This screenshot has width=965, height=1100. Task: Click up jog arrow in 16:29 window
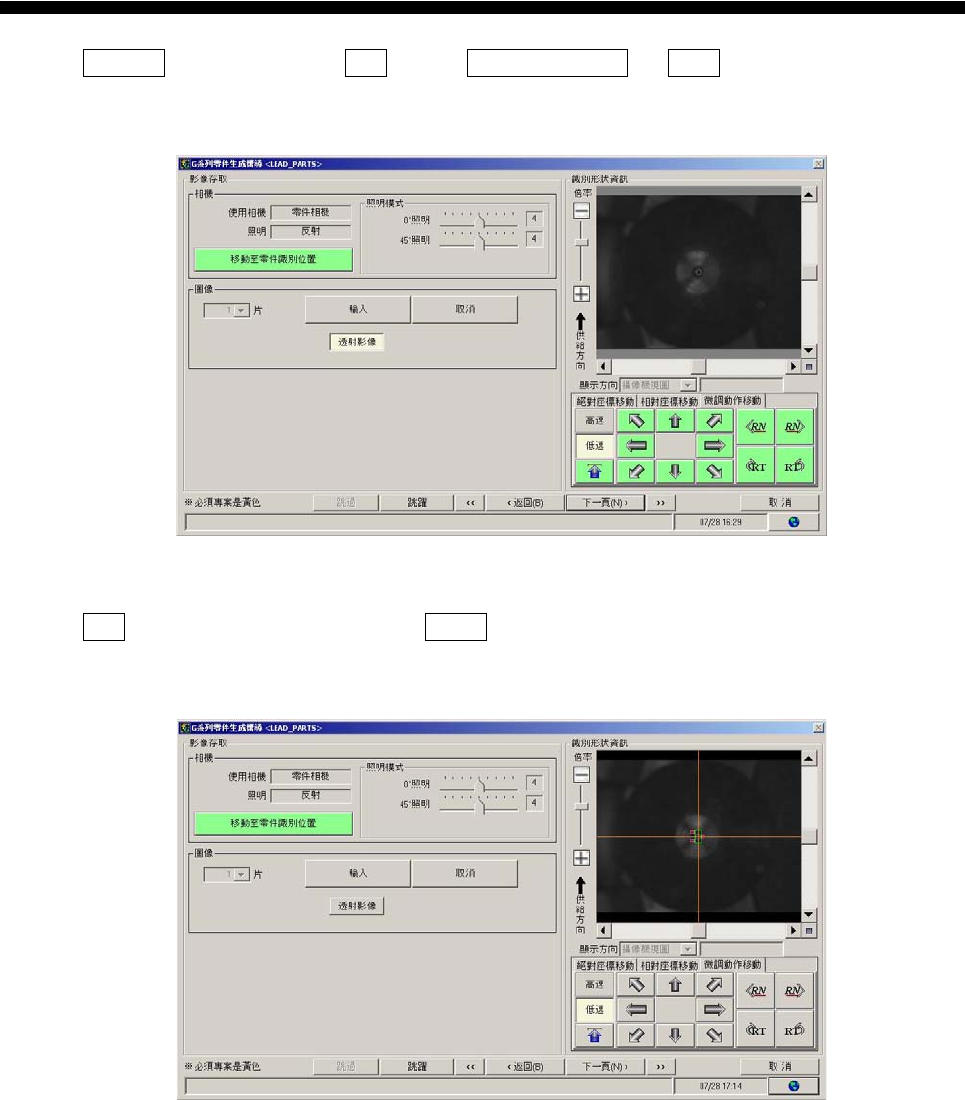coord(675,421)
